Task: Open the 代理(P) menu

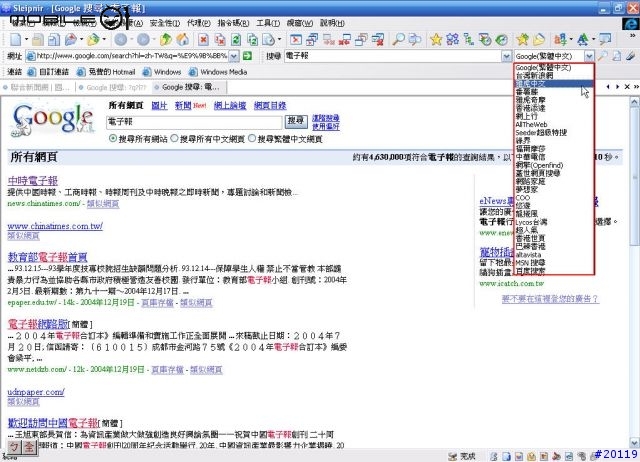Action: 199,23
